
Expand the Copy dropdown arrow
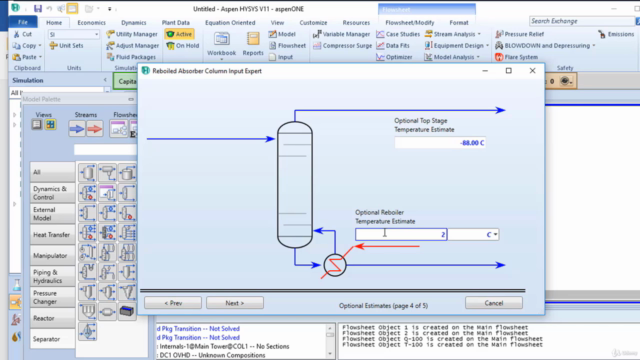click(x=40, y=46)
